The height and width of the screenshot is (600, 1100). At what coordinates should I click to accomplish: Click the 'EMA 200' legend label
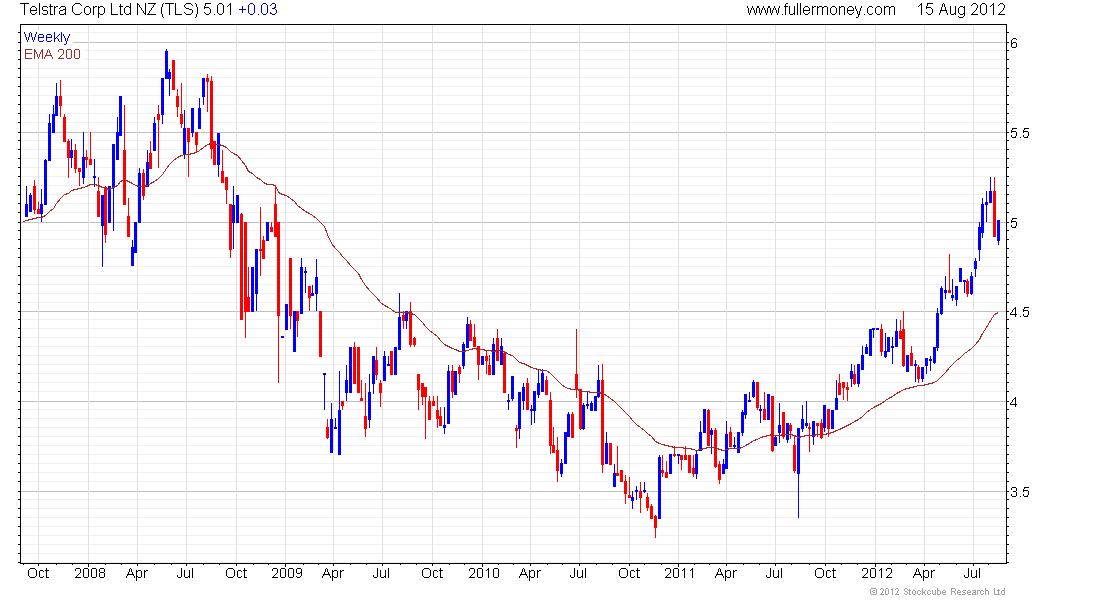(52, 54)
